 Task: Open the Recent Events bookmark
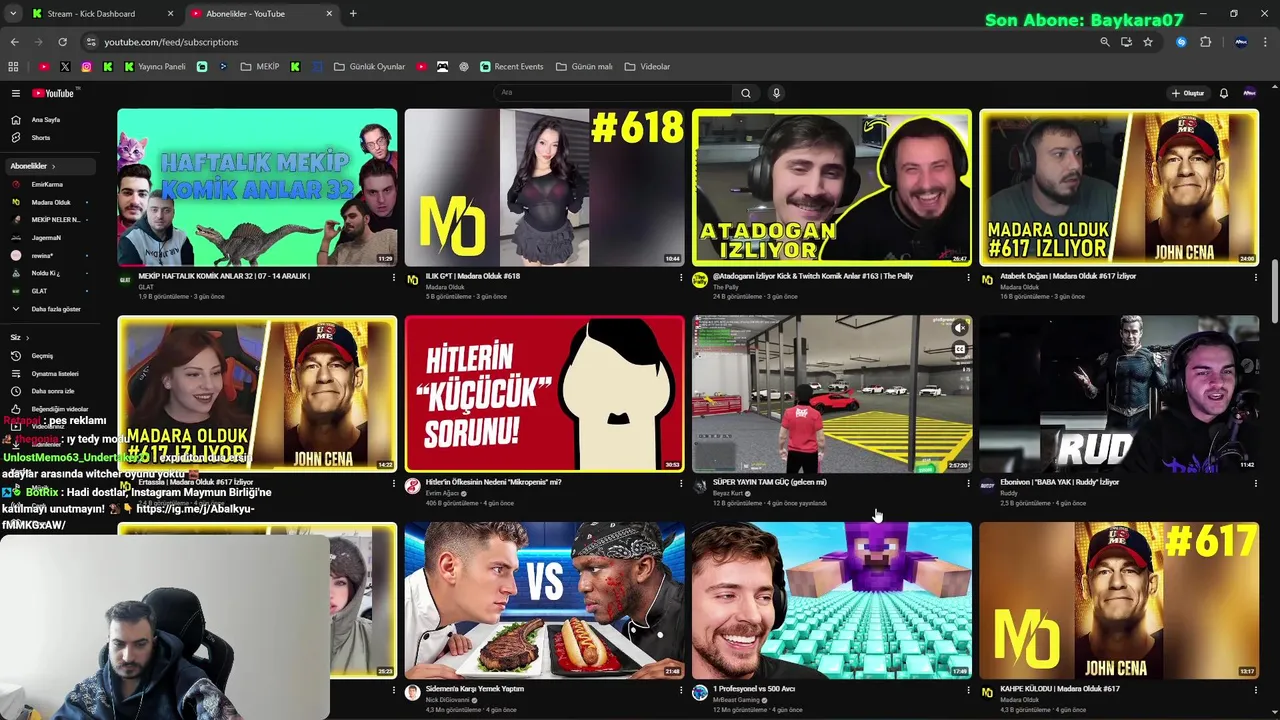click(x=512, y=67)
